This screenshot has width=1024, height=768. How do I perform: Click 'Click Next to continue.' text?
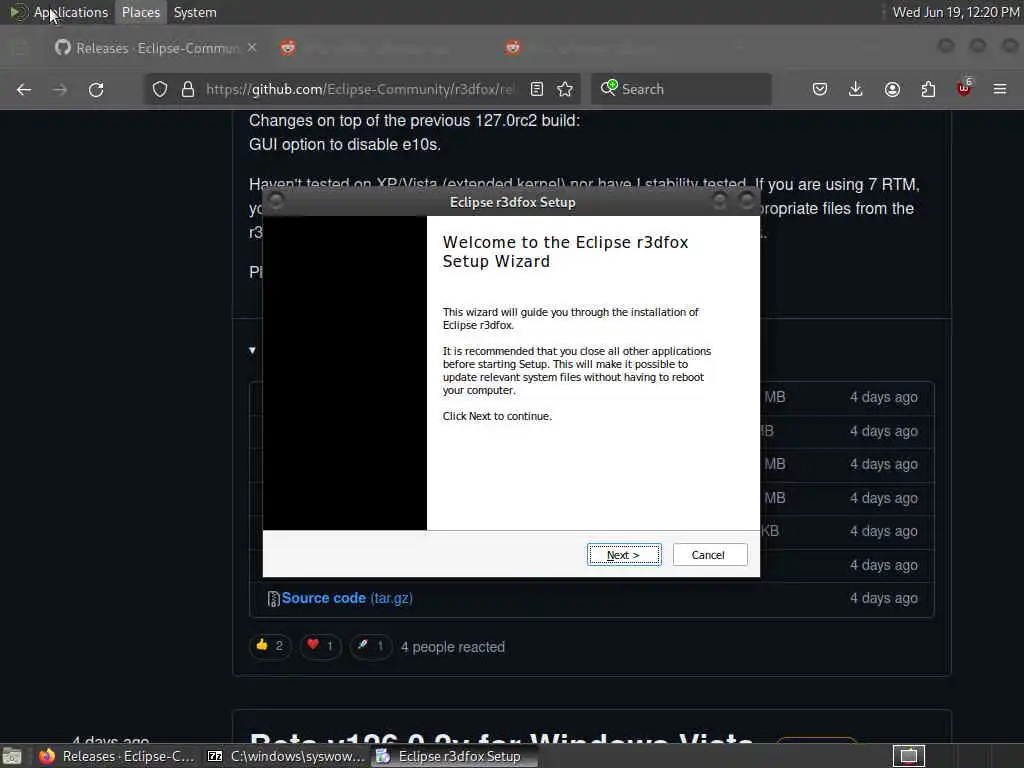click(497, 416)
